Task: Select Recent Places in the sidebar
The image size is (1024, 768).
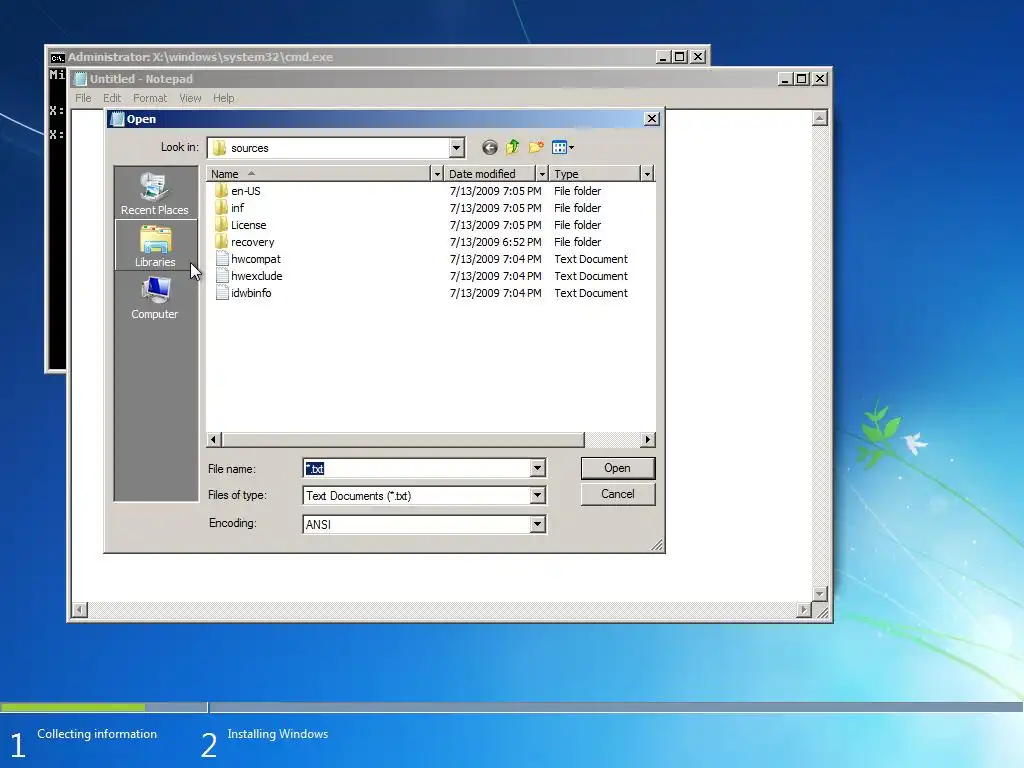Action: 155,194
